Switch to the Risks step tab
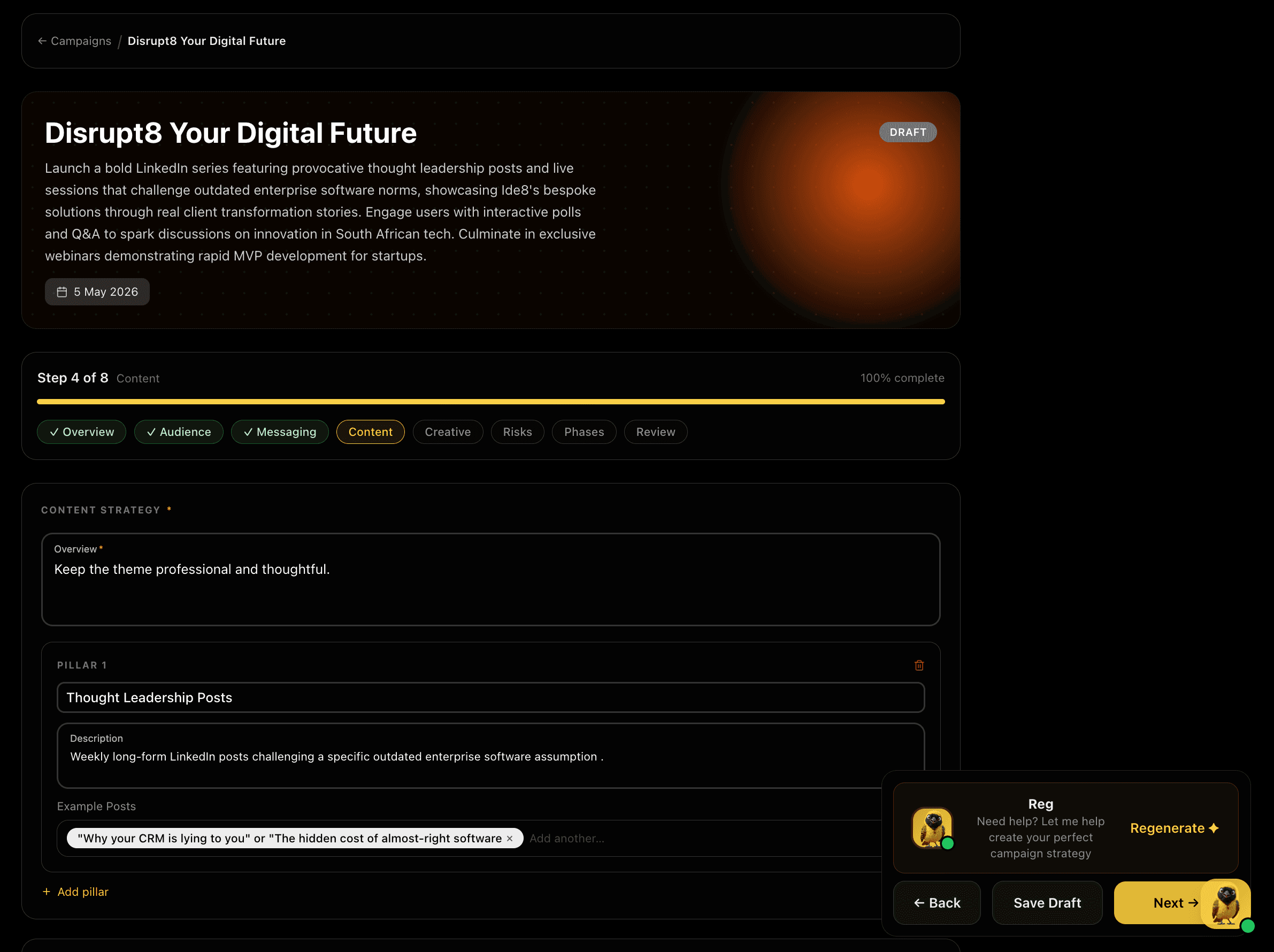Viewport: 1274px width, 952px height. (x=517, y=432)
